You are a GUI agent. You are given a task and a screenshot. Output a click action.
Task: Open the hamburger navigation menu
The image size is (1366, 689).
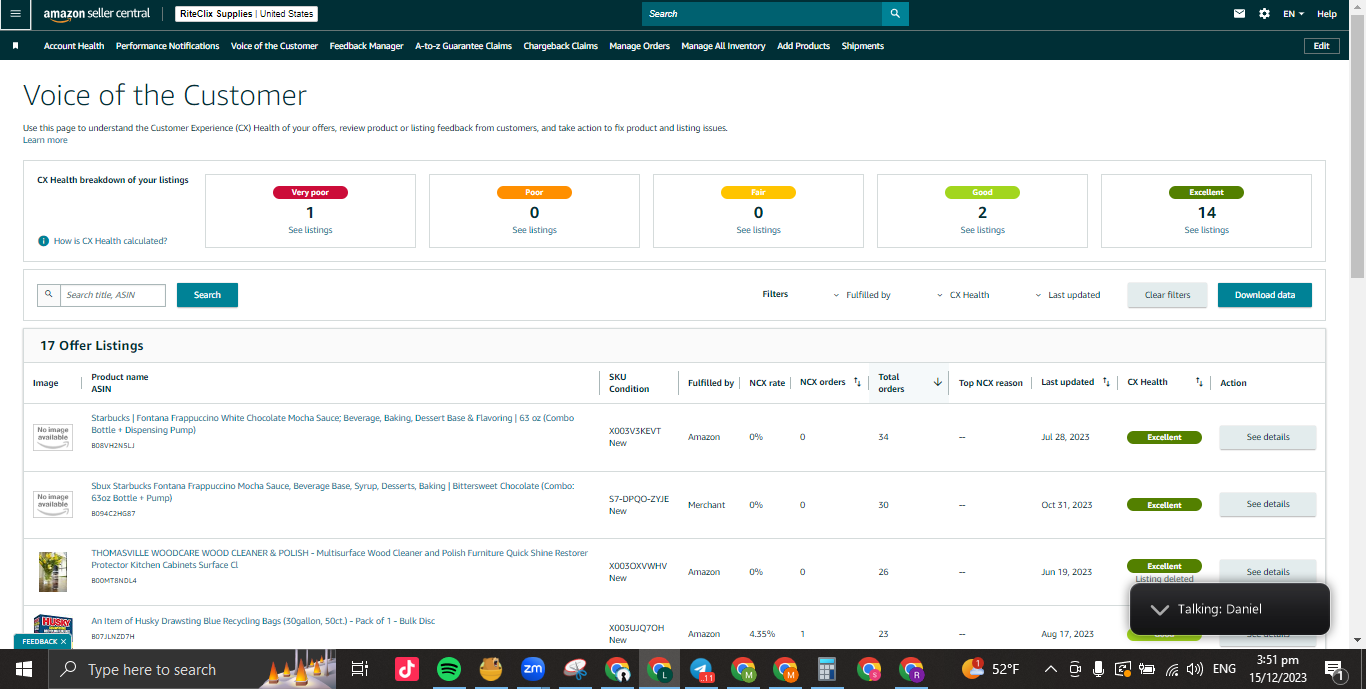tap(15, 14)
